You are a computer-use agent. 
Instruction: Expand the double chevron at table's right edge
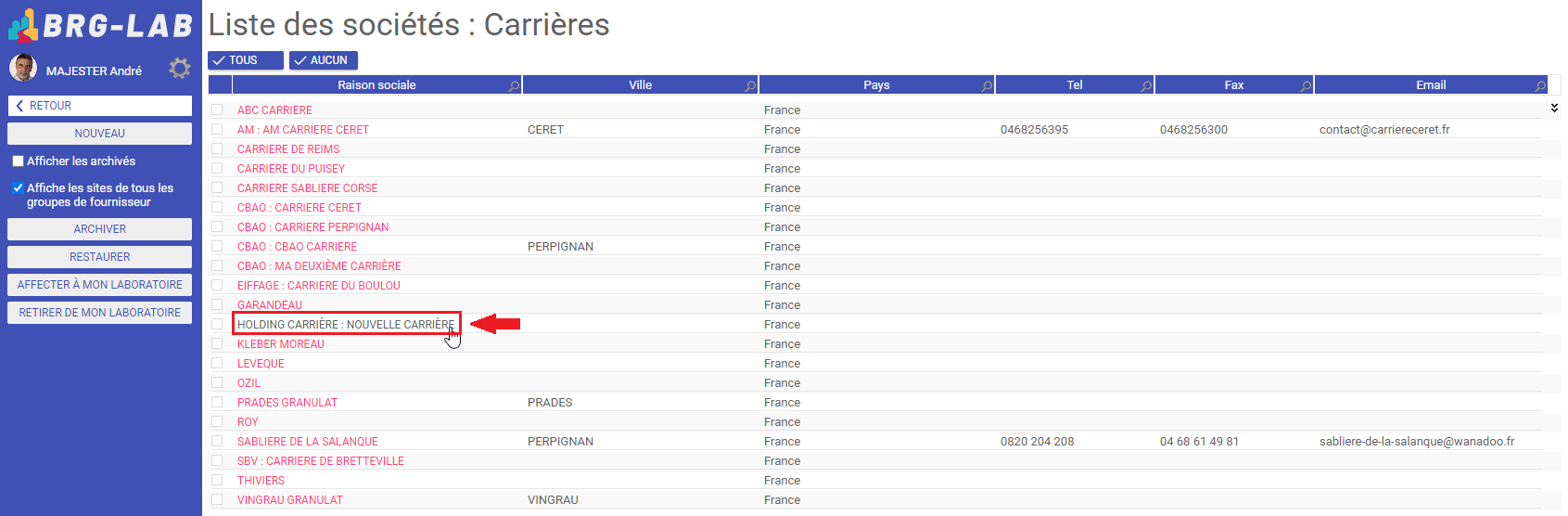pos(1554,109)
